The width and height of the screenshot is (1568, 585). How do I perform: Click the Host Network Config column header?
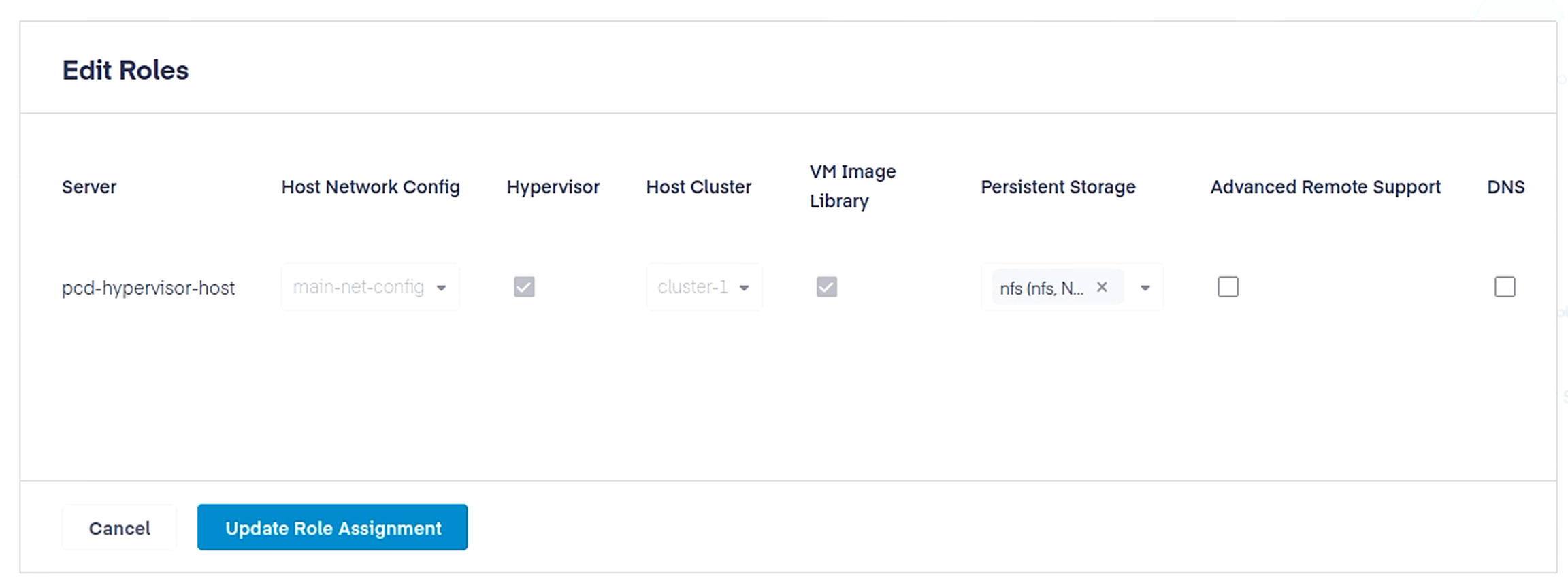coord(370,186)
